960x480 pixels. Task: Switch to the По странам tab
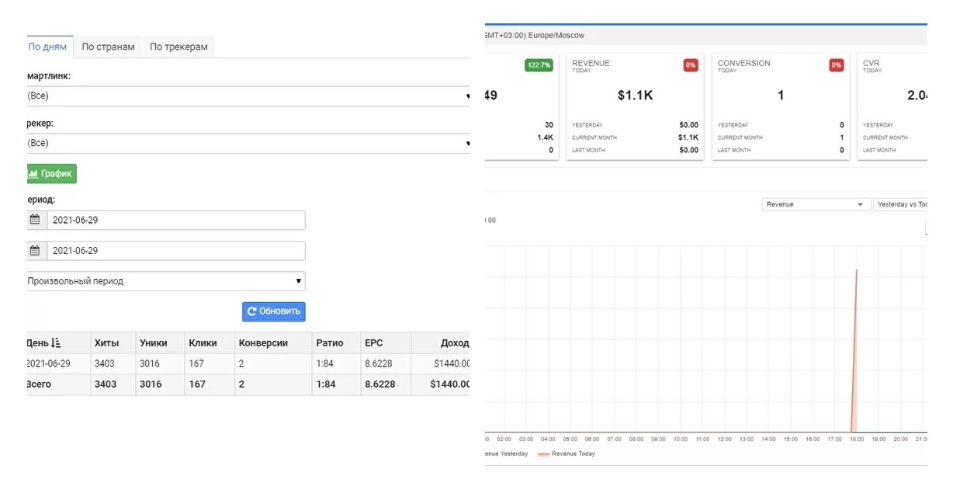108,46
